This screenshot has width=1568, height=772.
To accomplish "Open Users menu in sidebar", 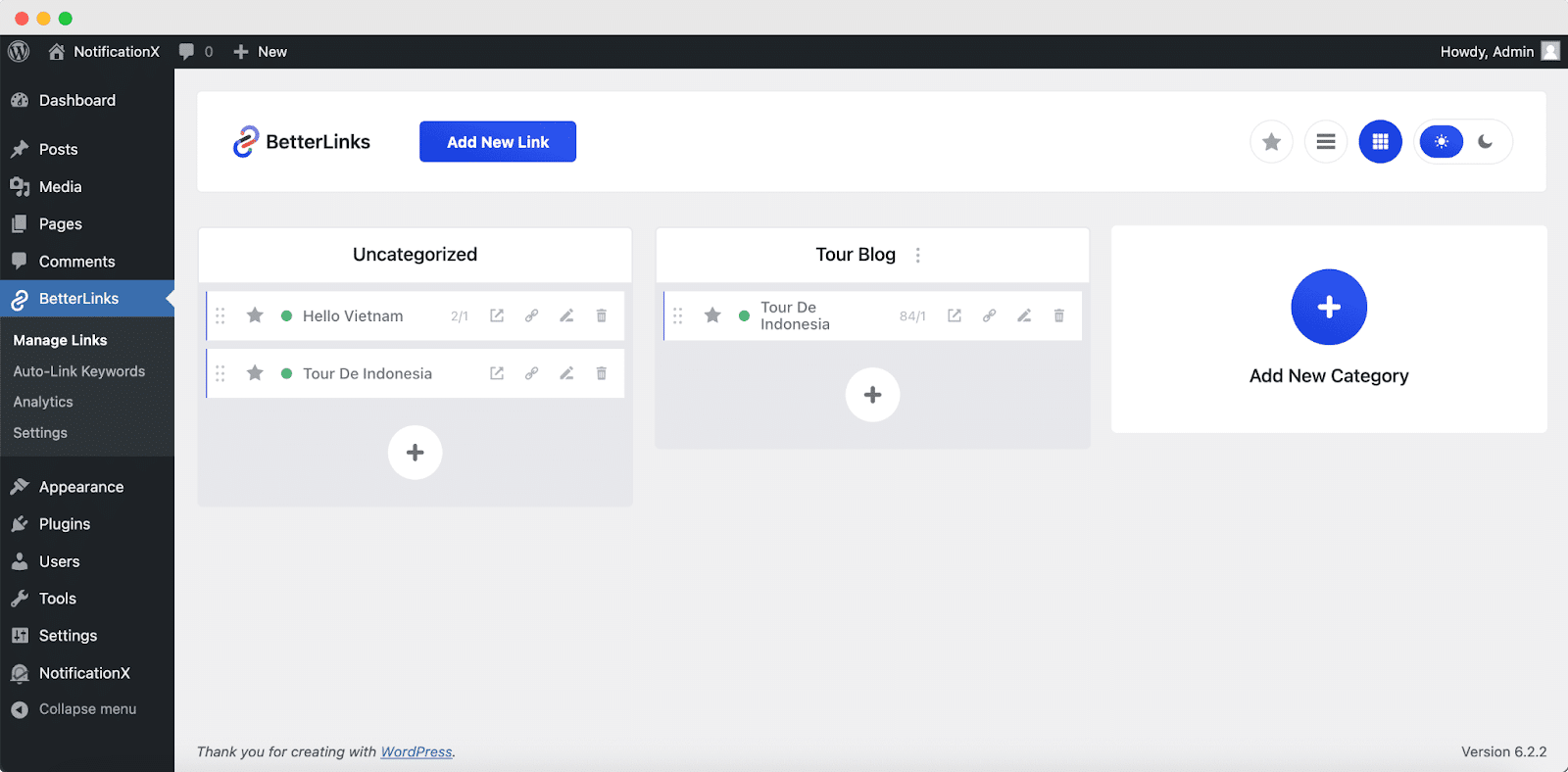I will [87, 561].
